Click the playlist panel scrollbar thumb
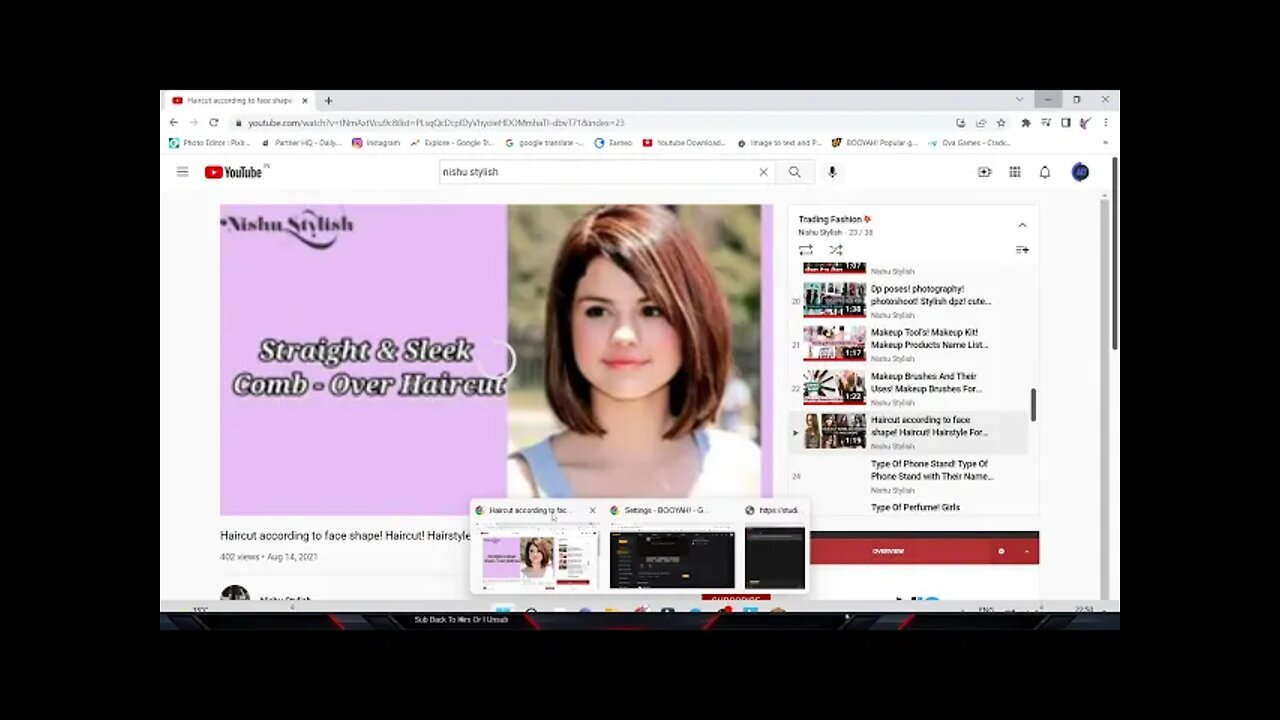Viewport: 1280px width, 720px height. [1033, 405]
